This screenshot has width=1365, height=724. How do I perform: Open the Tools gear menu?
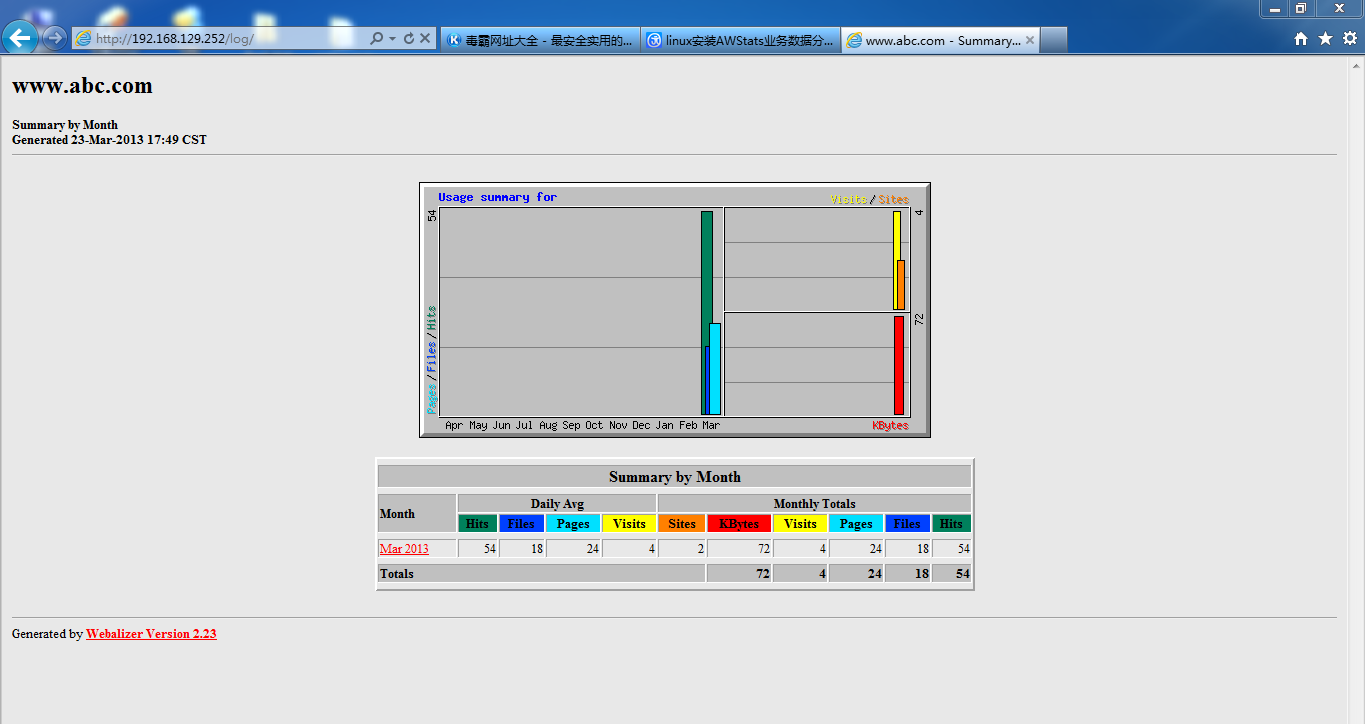point(1349,39)
